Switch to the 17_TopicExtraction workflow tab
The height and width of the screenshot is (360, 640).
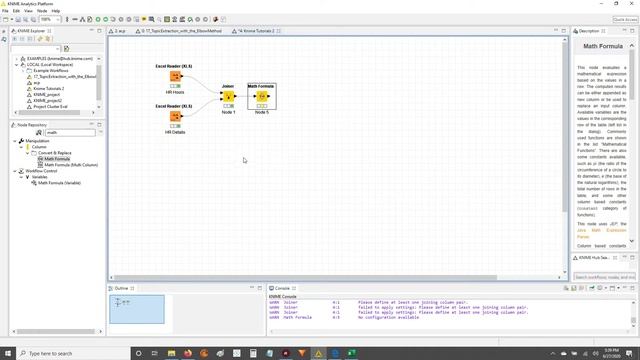tap(179, 31)
